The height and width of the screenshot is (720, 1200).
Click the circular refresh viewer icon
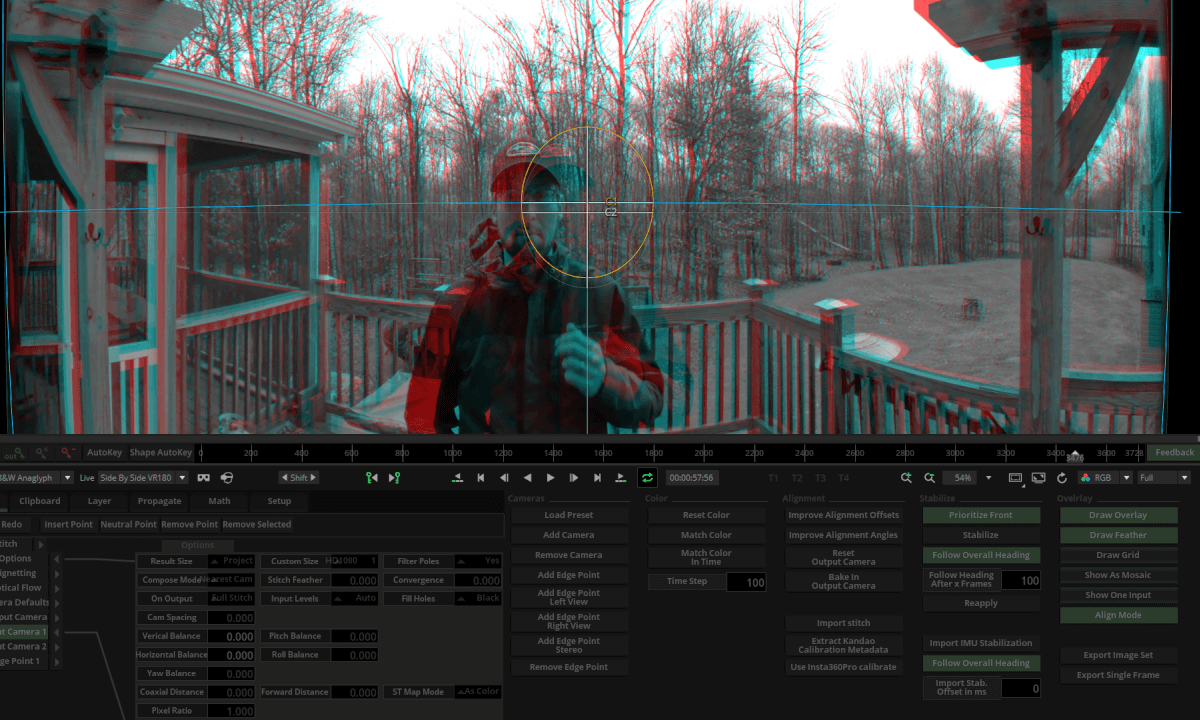(1061, 478)
